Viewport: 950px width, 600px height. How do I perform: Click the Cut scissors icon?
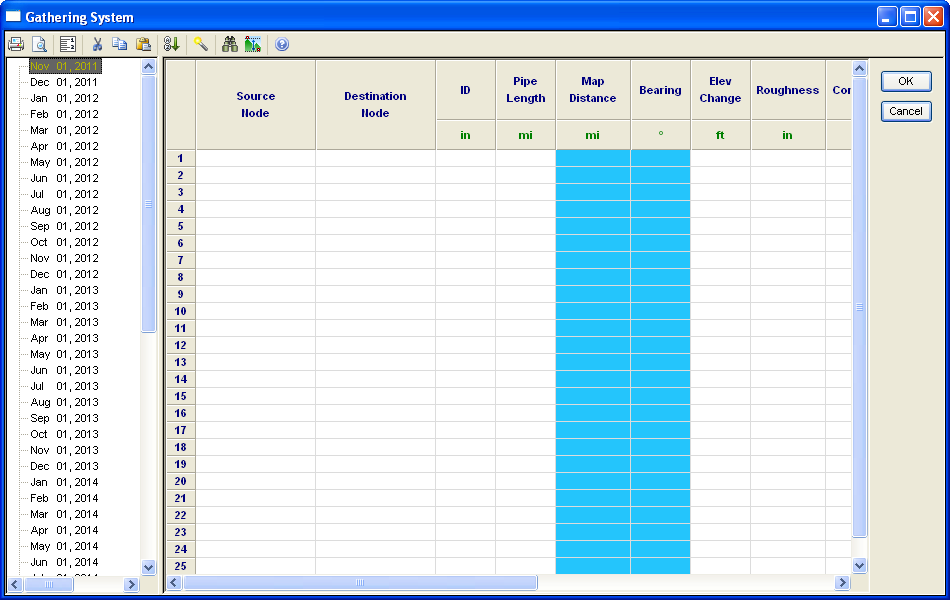[97, 44]
